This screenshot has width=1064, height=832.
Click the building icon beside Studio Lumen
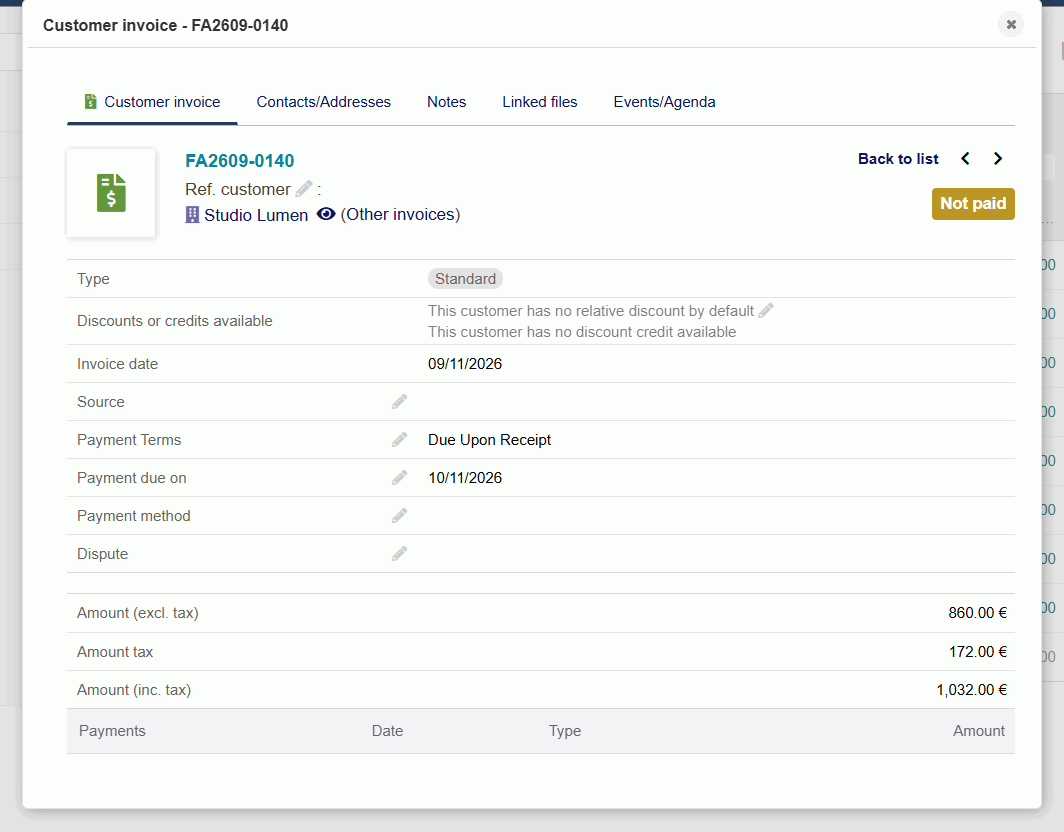tap(193, 215)
